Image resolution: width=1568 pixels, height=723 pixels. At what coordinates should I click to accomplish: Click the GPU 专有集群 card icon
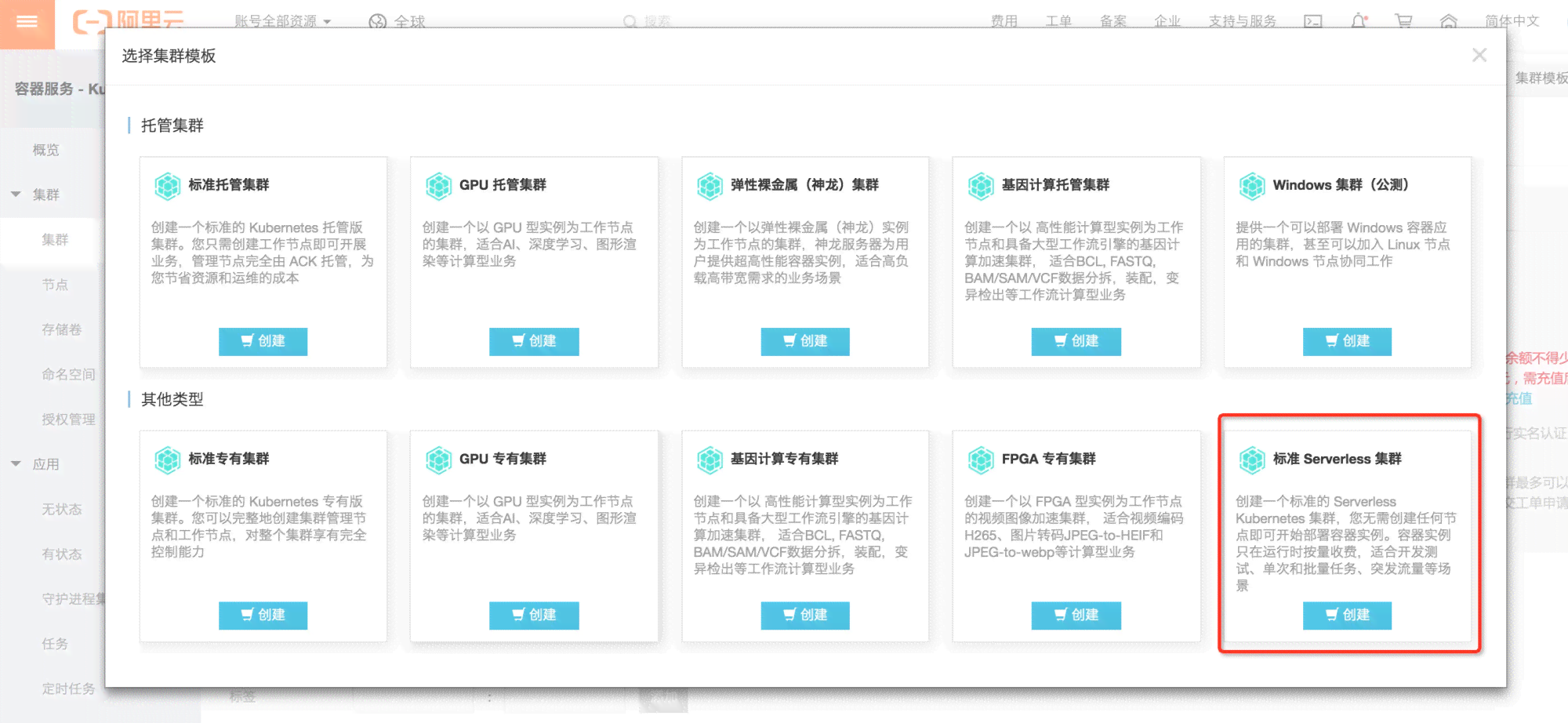coord(439,460)
